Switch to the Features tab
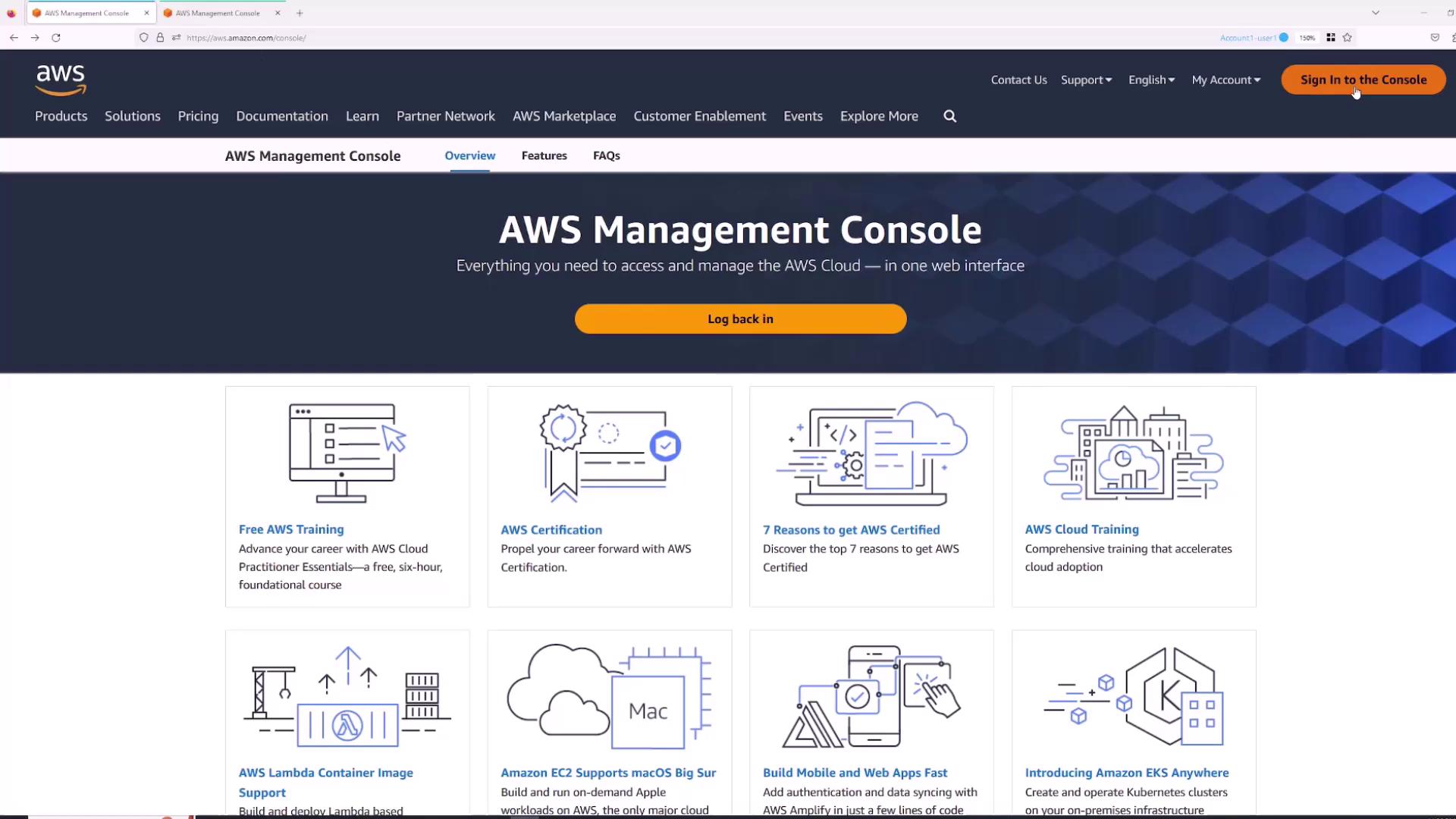 coord(544,155)
